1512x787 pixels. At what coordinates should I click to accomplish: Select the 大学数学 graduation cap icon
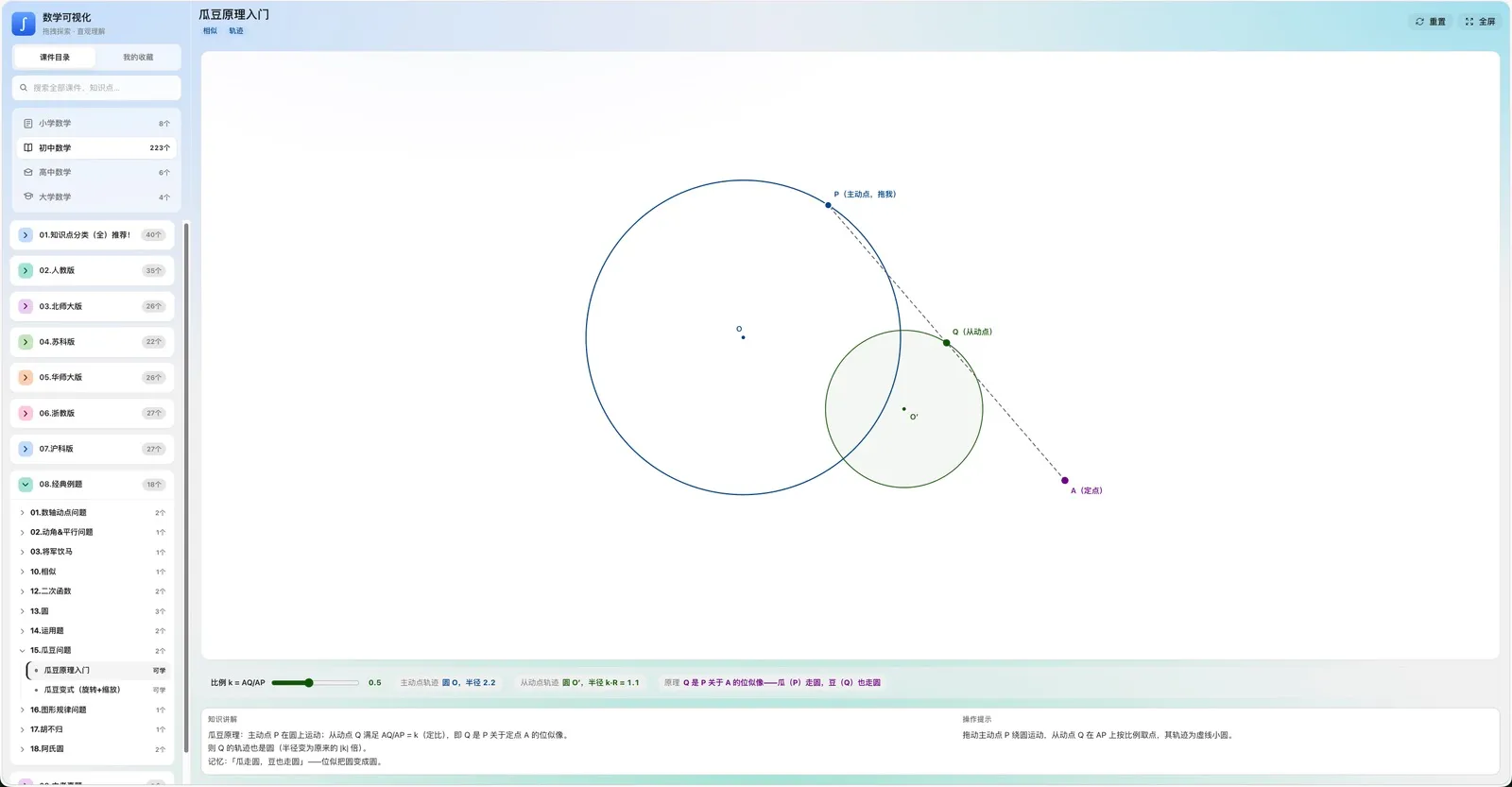click(x=28, y=197)
